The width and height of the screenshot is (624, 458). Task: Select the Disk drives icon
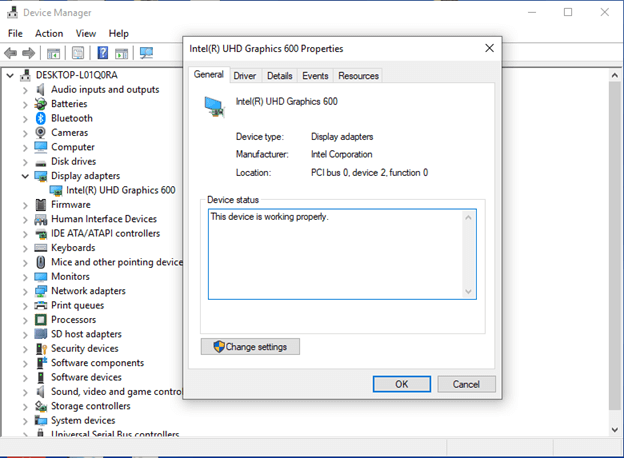[40, 163]
